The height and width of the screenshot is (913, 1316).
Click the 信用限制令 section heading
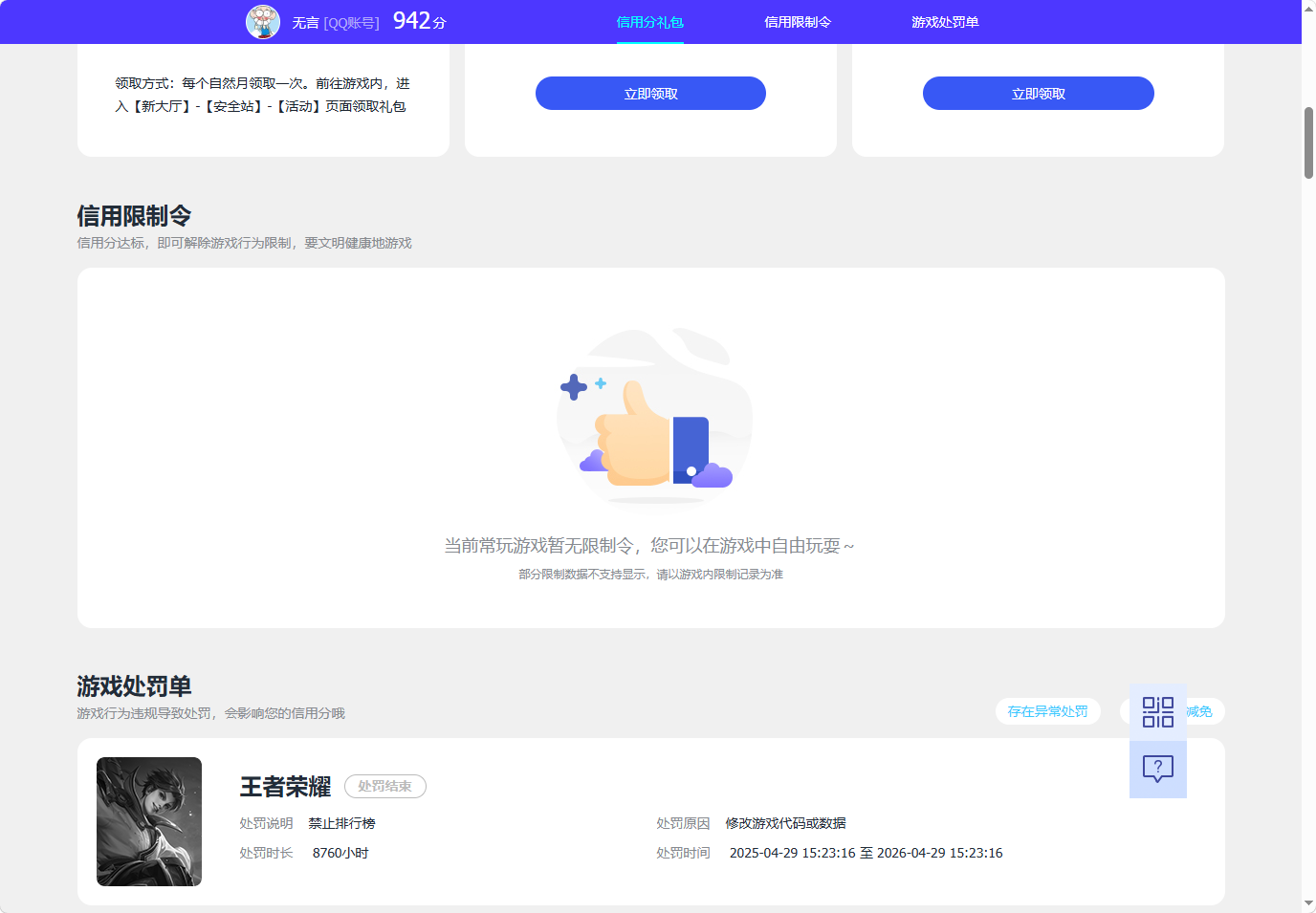[134, 216]
